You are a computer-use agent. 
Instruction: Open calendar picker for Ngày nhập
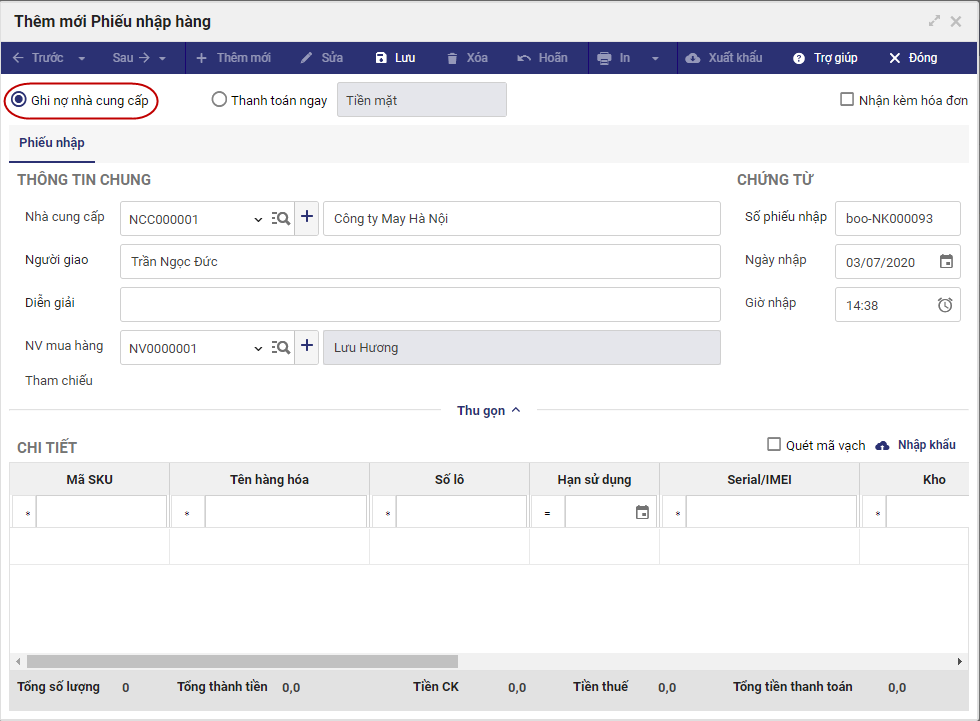tap(946, 262)
